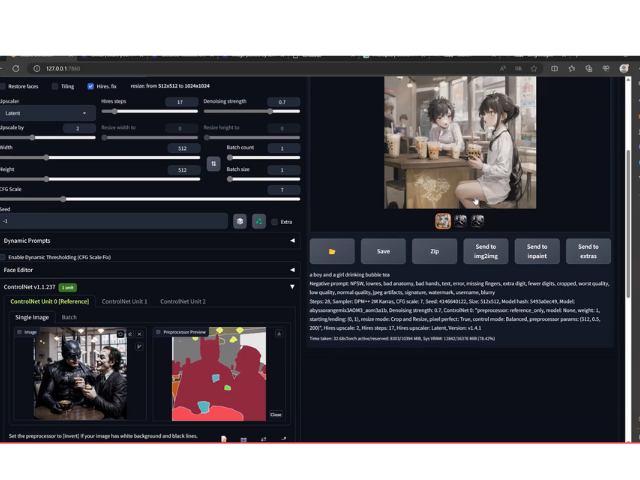Uncheck the Hires. fix checkbox
The image size is (640, 480).
coord(91,86)
